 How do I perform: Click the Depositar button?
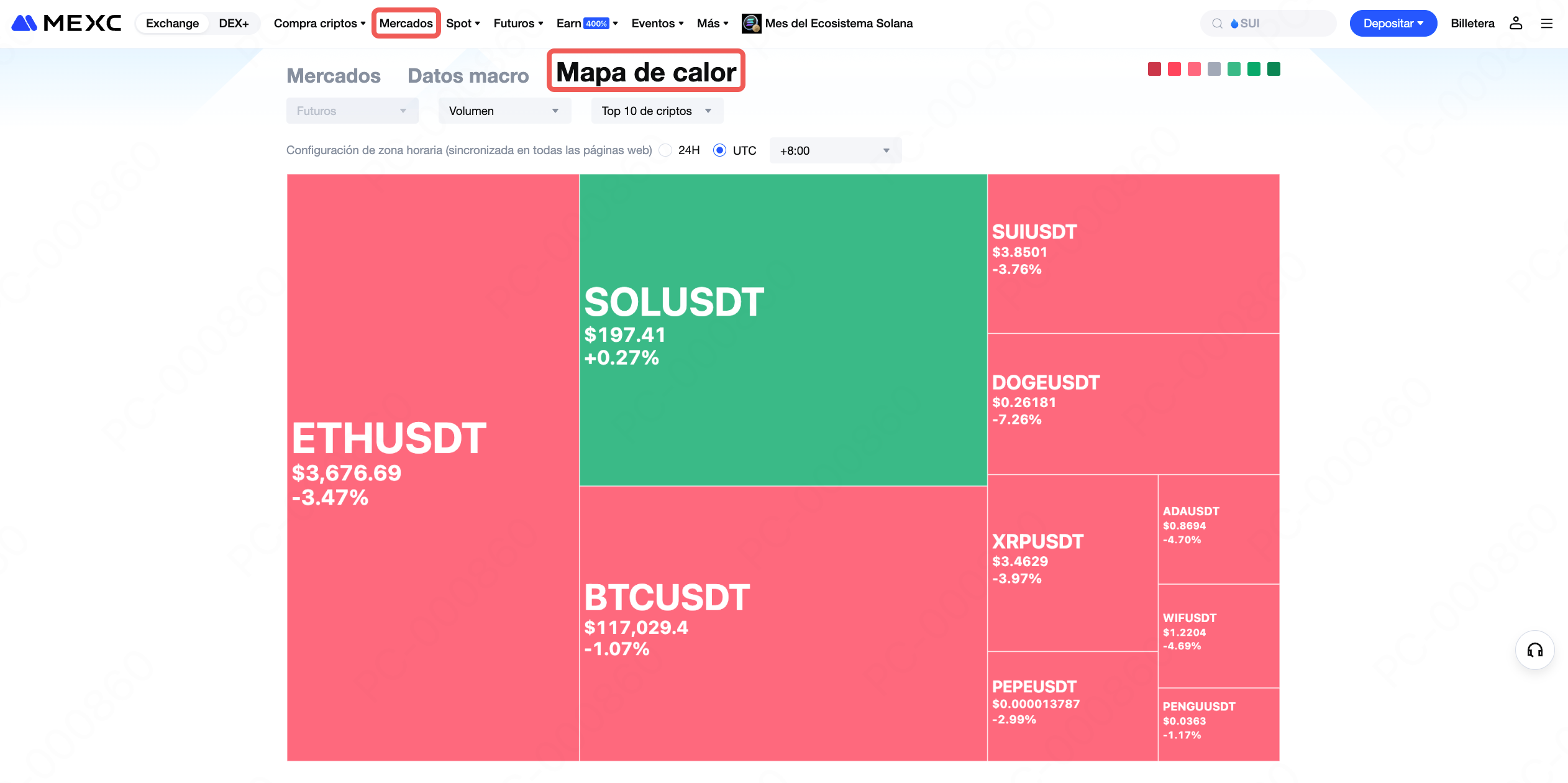1392,24
